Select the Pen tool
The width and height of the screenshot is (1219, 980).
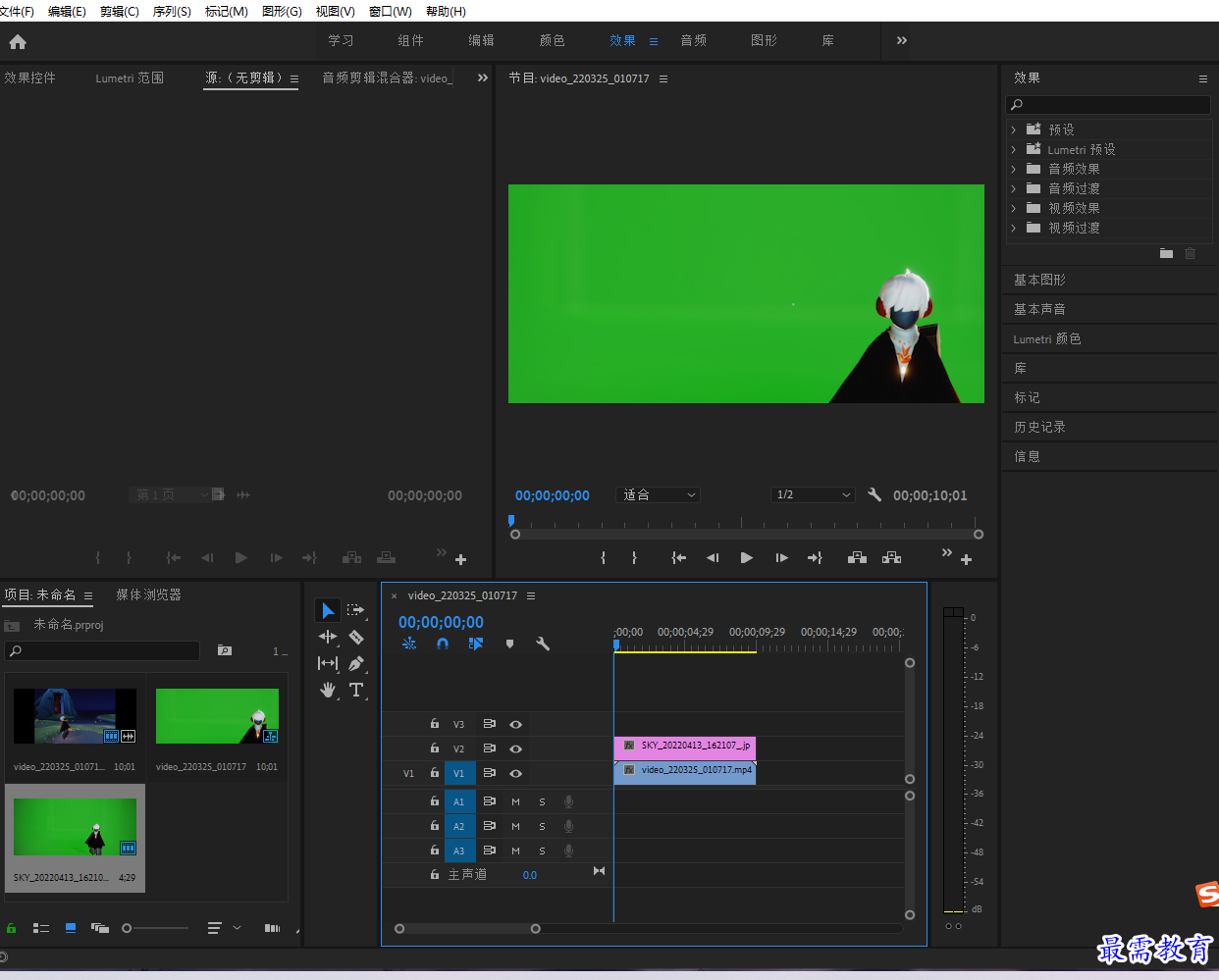(x=355, y=663)
